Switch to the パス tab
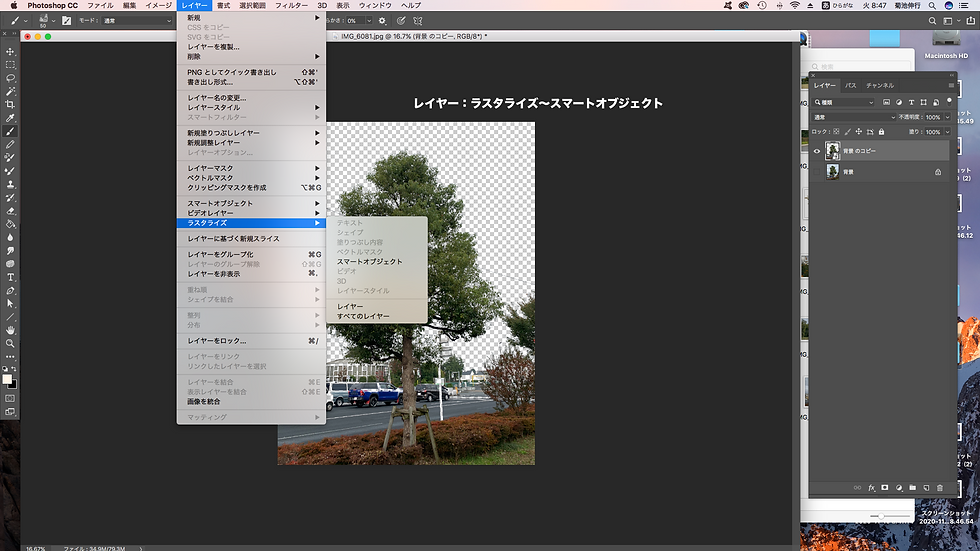 (851, 86)
